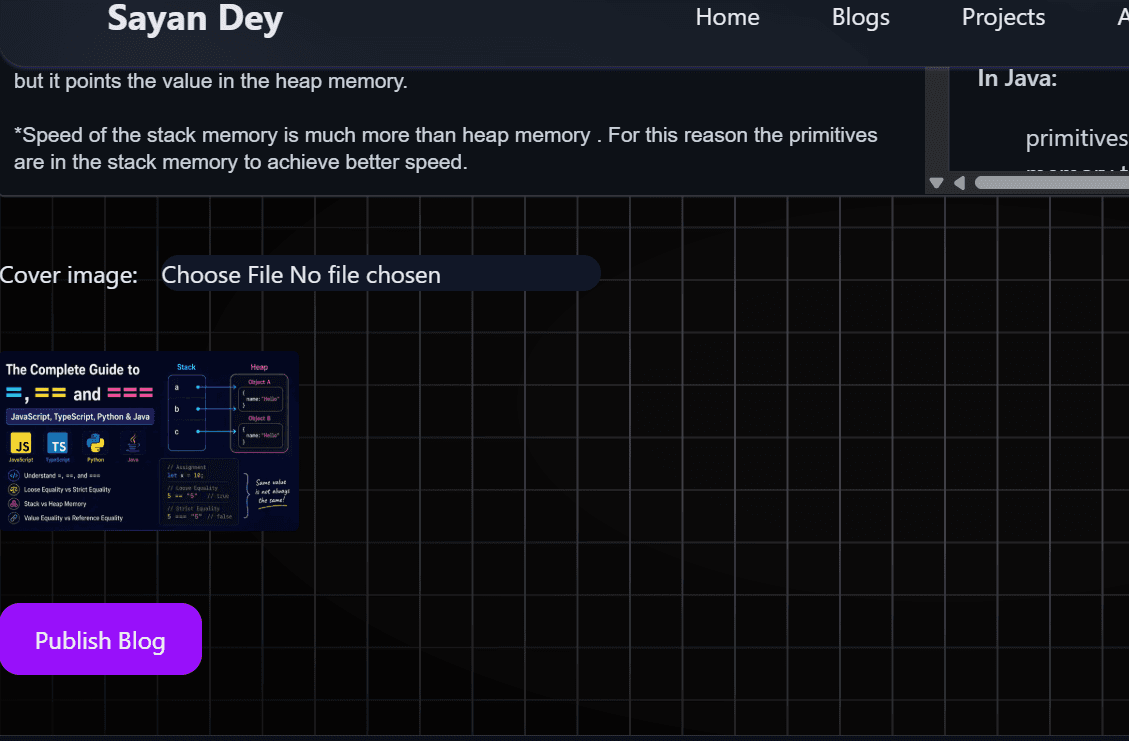Click the Python logo in cover image

[x=95, y=444]
